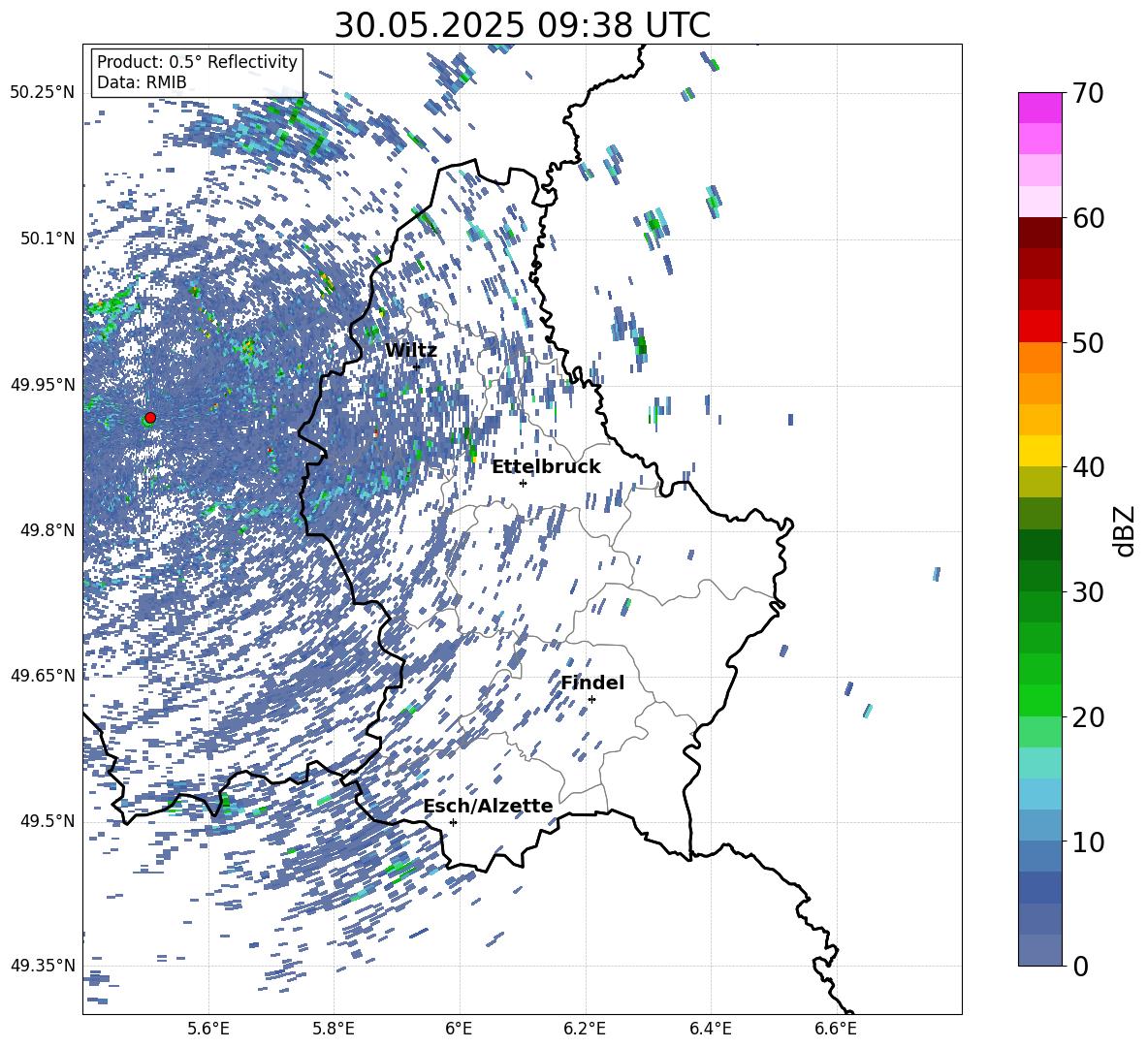Screen dimensions: 1148x1048
Task: Click the colorbar value 40
Action: pyautogui.click(x=1088, y=467)
